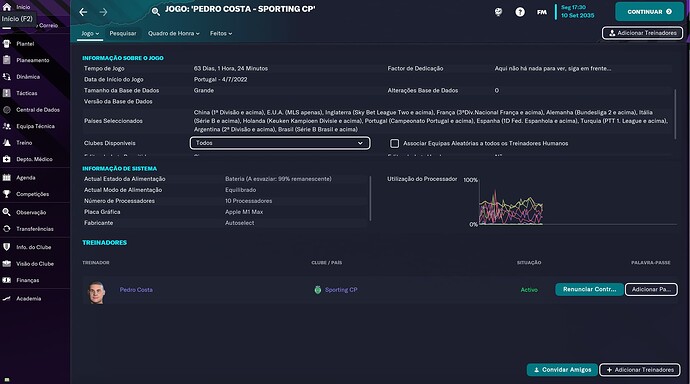Open Tácticas from the sidebar

(26, 93)
